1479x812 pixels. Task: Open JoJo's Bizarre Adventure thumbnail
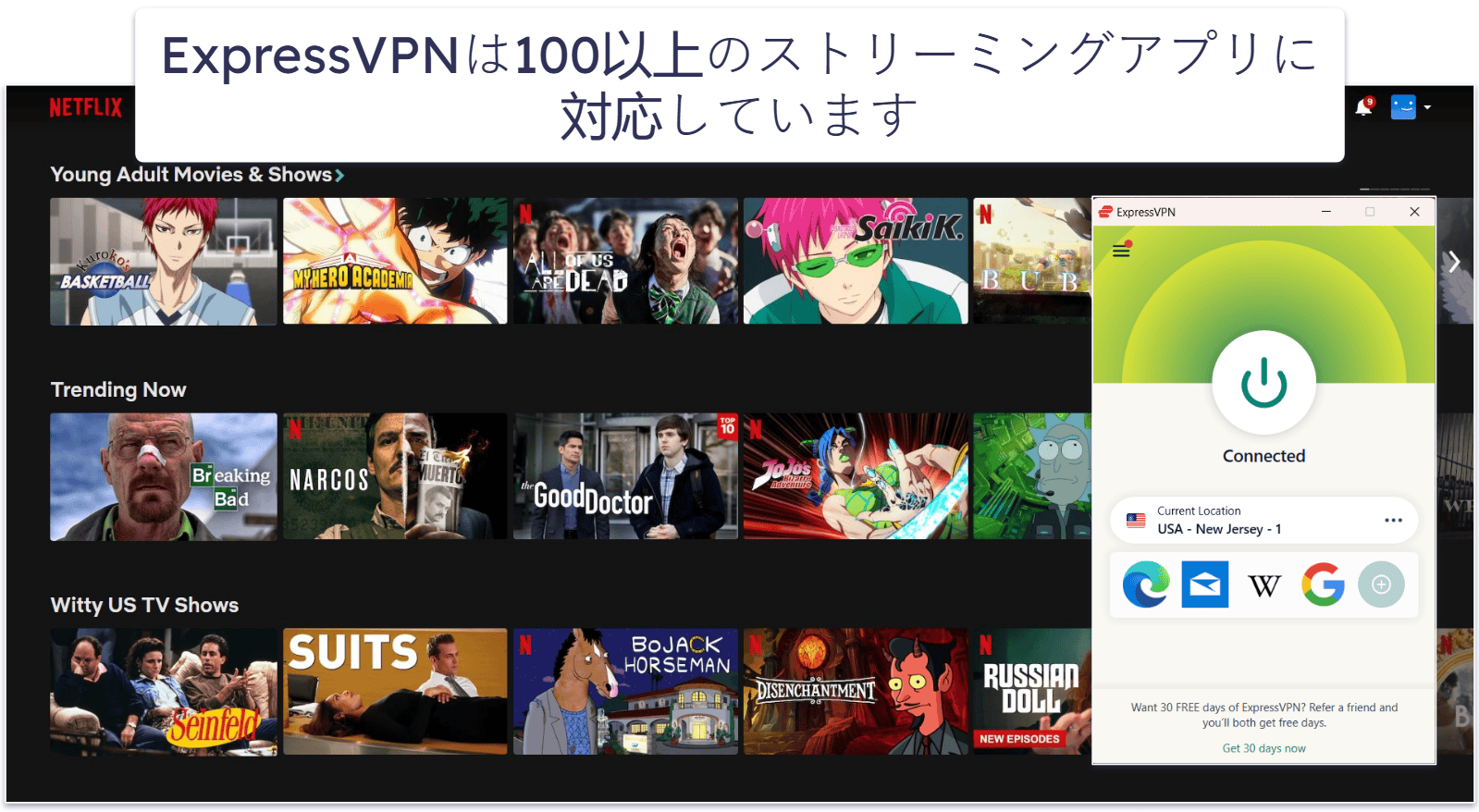coord(856,476)
